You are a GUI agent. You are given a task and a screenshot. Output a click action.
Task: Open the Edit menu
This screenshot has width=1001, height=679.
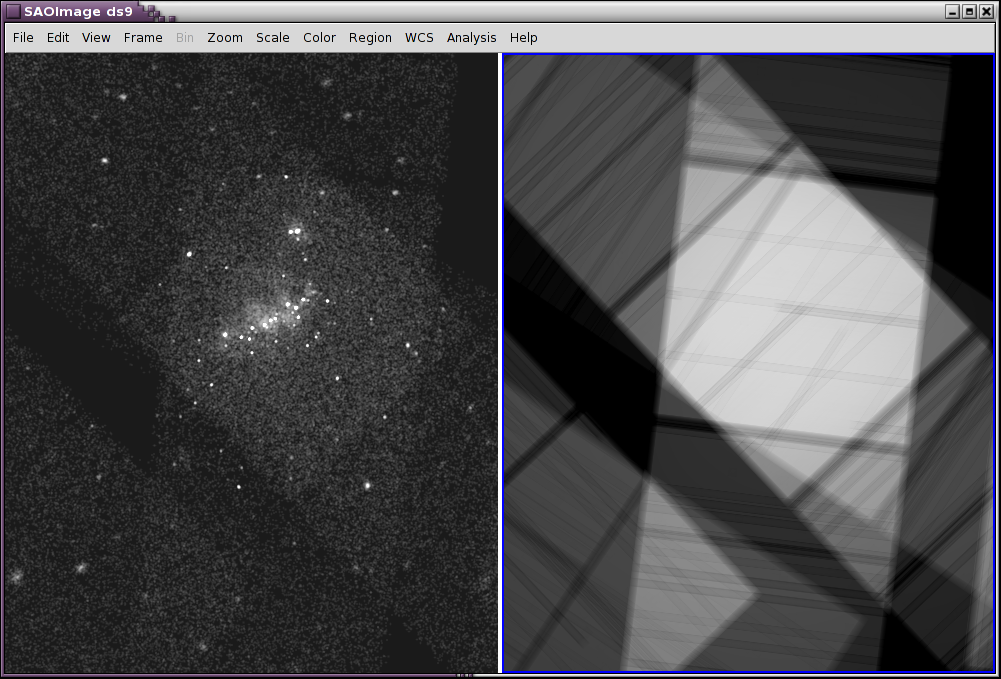tap(58, 37)
